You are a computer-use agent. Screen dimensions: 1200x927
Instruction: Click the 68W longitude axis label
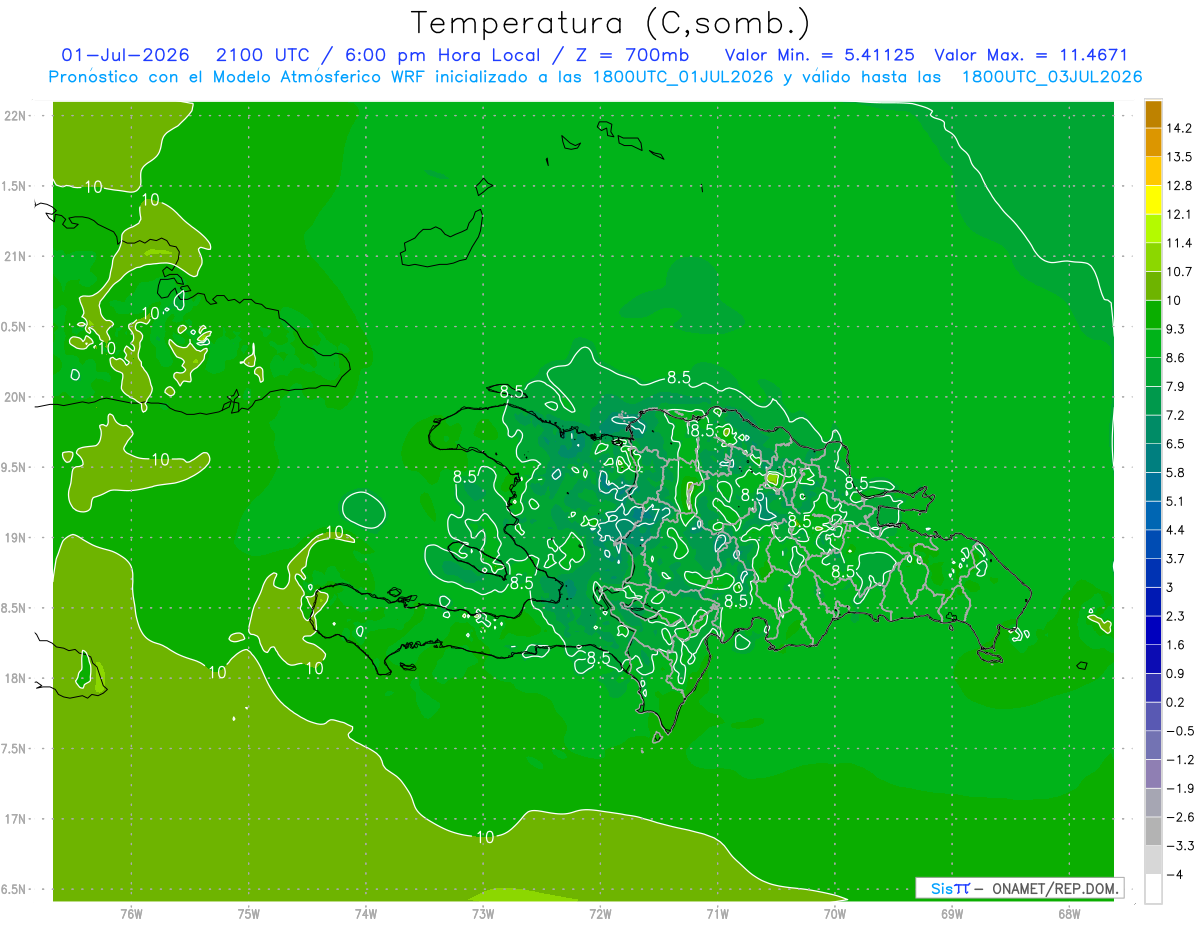tap(1069, 913)
